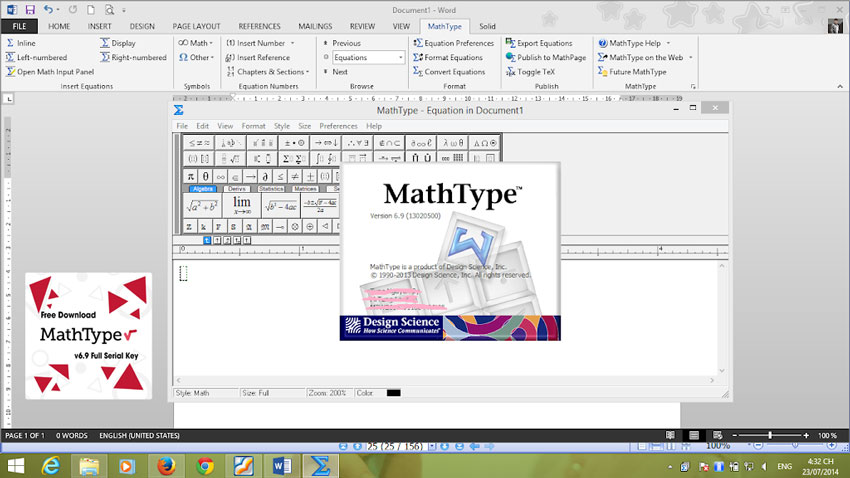Click Insert Reference in Equation Numbers
Viewport: 850px width, 478px height.
point(257,57)
